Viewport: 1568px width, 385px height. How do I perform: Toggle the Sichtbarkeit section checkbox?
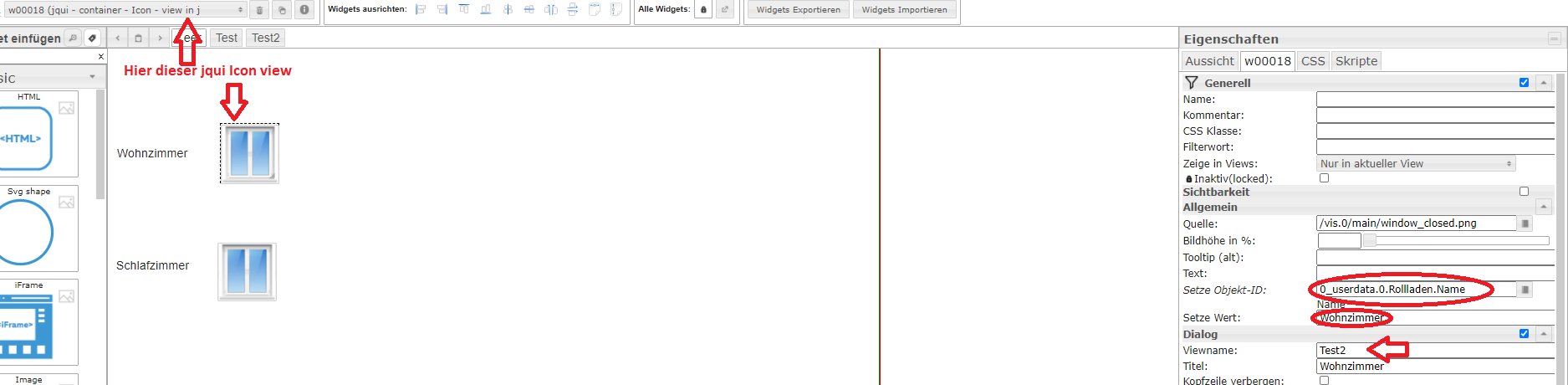point(1524,192)
